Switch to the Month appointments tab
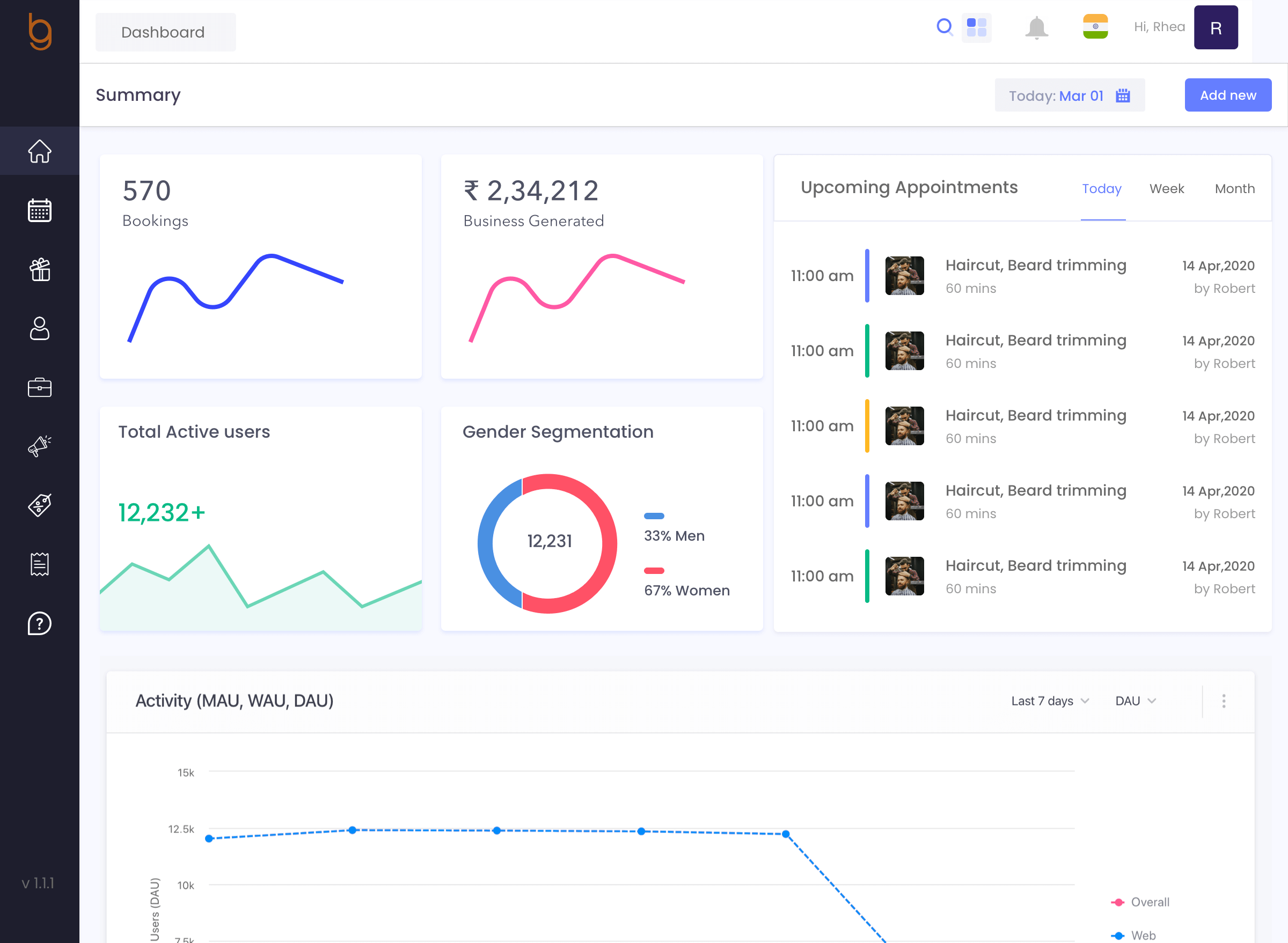This screenshot has height=943, width=1288. tap(1234, 188)
